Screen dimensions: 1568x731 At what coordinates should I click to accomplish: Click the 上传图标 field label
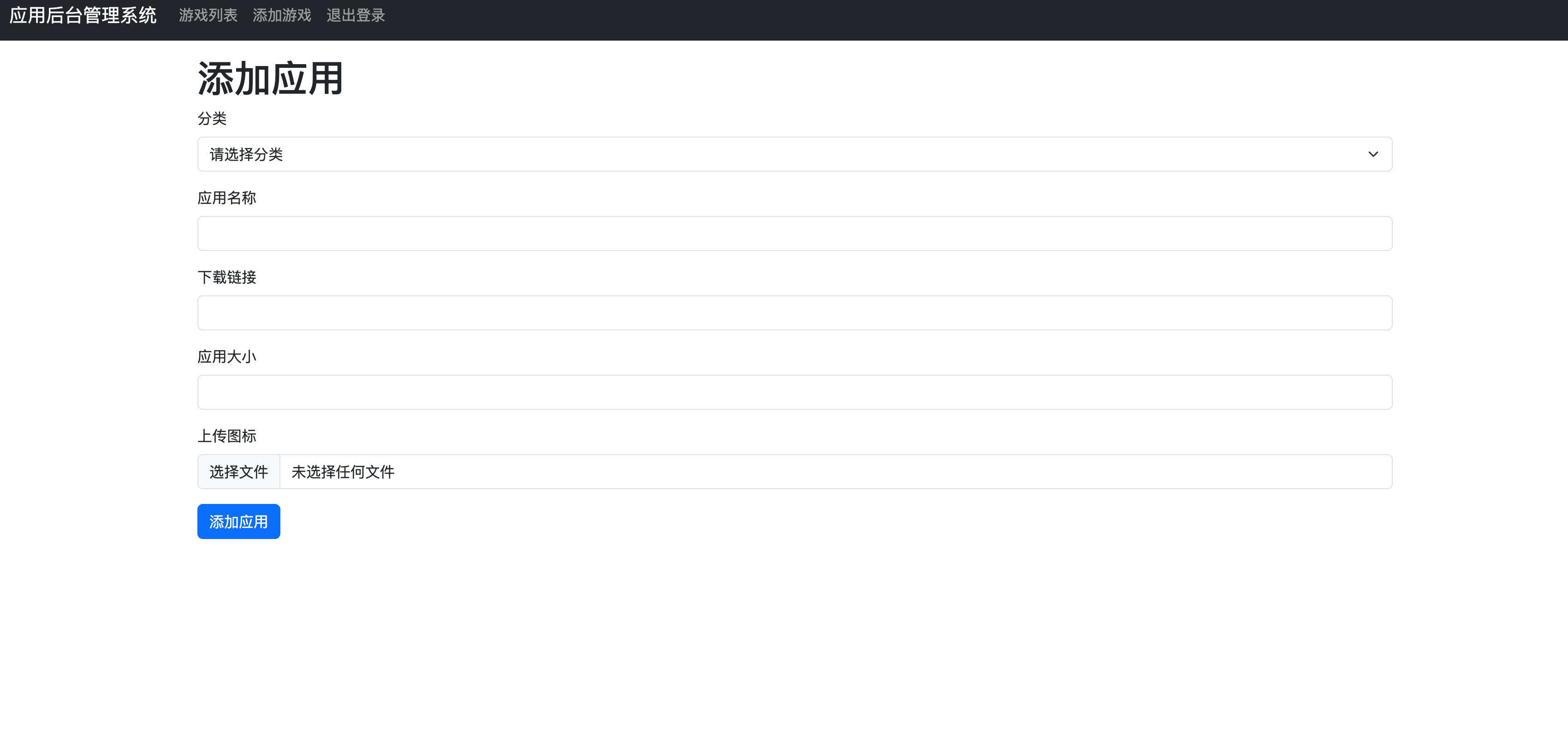coord(226,436)
